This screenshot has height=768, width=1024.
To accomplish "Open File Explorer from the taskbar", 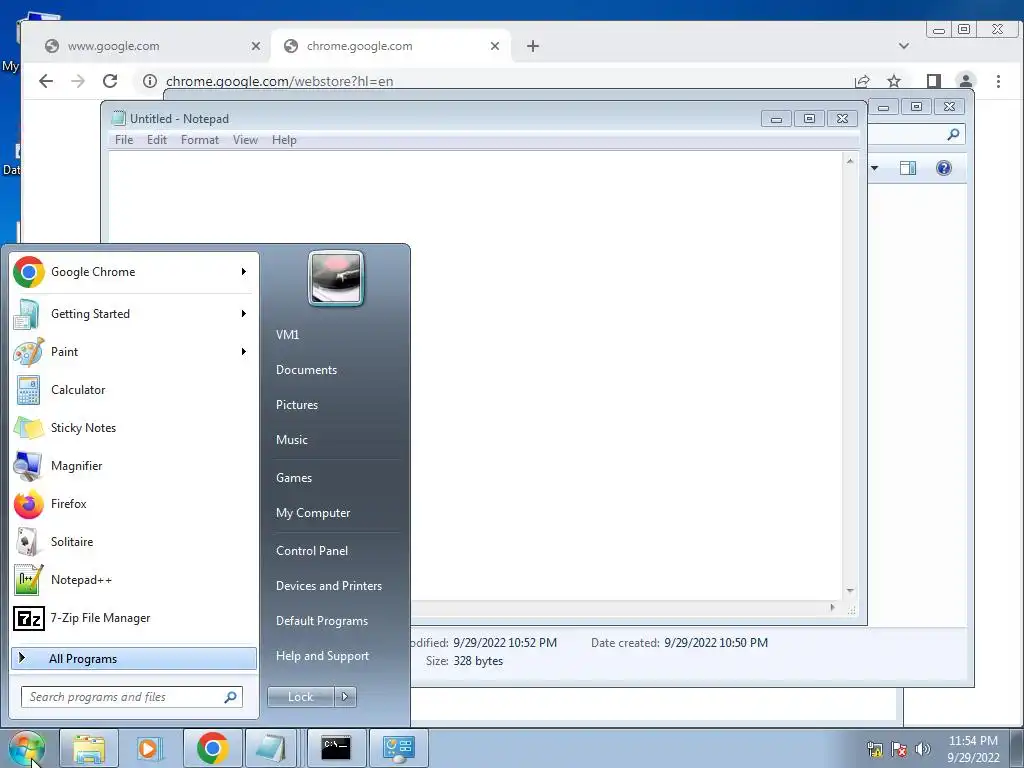I will (x=89, y=748).
